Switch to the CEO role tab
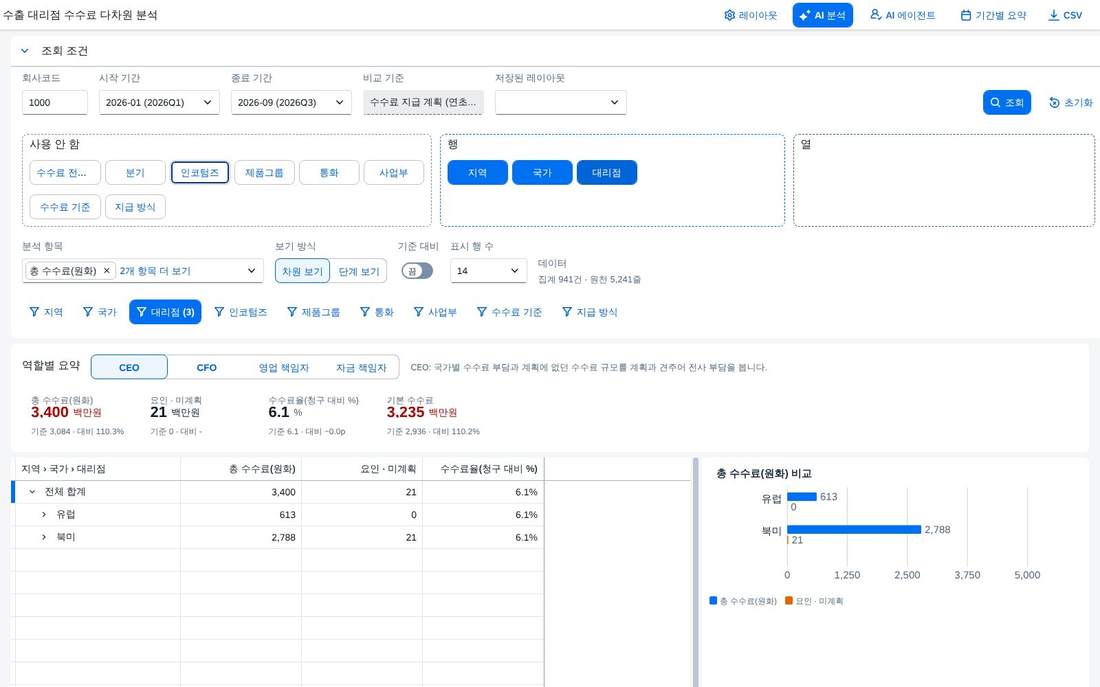 point(129,367)
